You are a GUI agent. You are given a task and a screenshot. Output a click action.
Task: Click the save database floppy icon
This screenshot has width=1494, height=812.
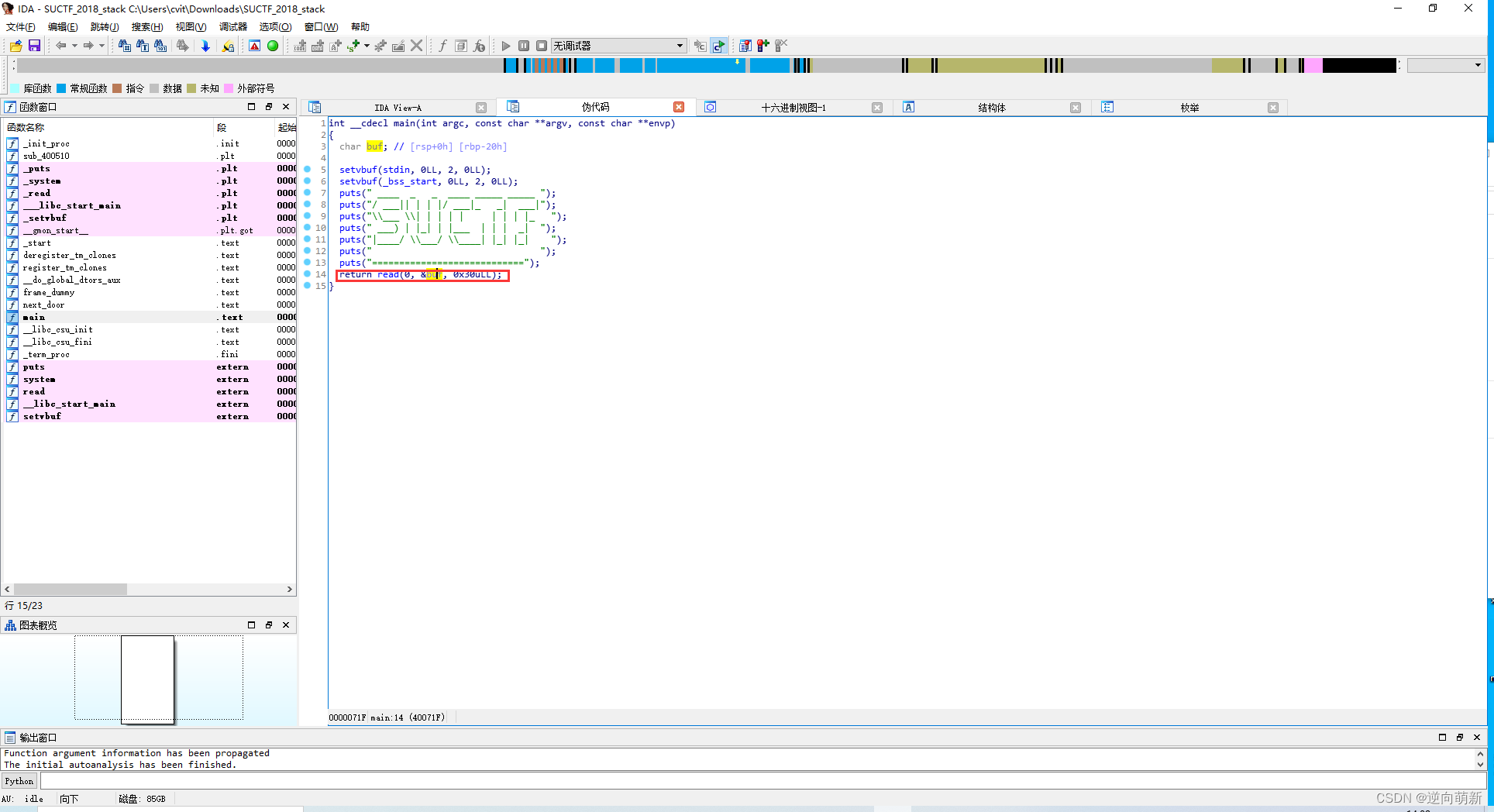(34, 46)
